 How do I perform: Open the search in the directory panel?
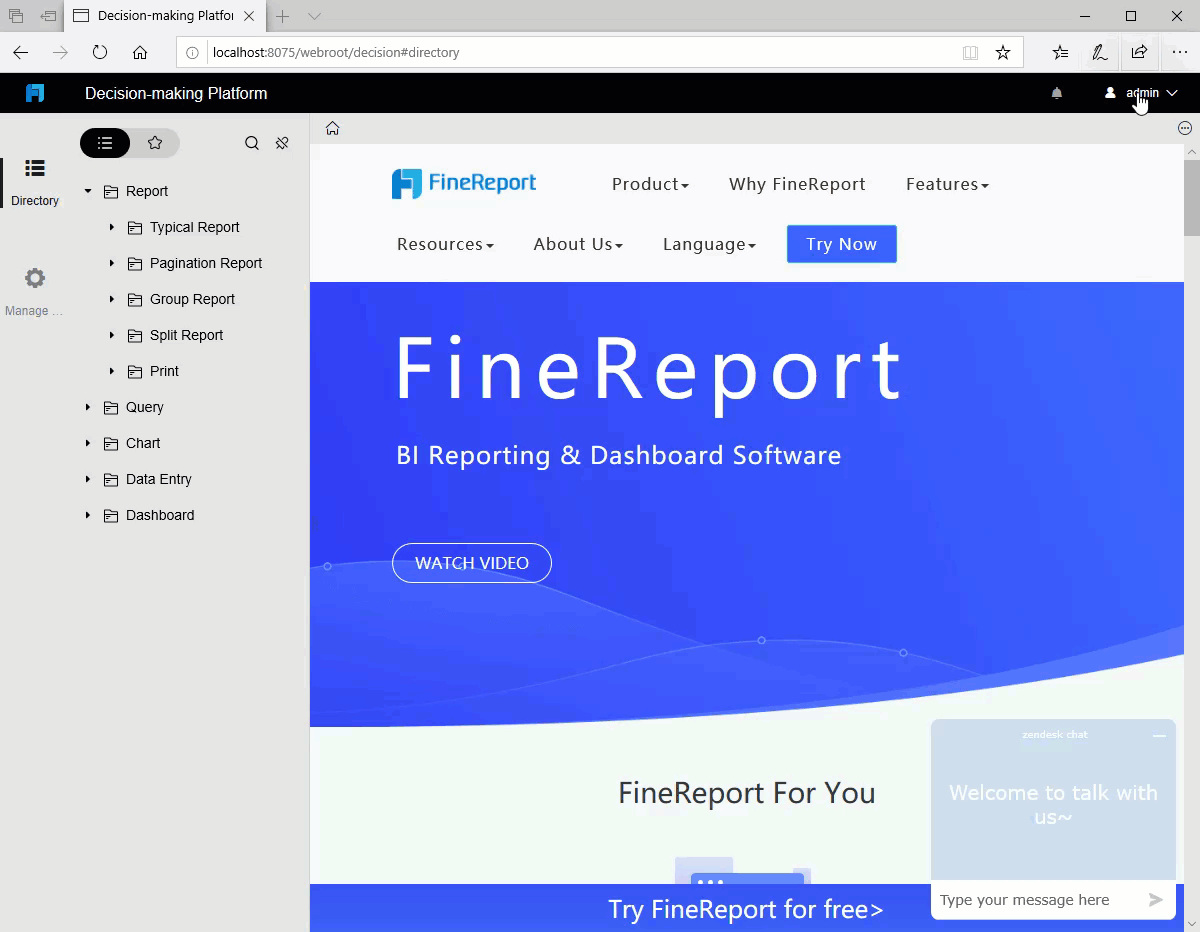pyautogui.click(x=252, y=143)
